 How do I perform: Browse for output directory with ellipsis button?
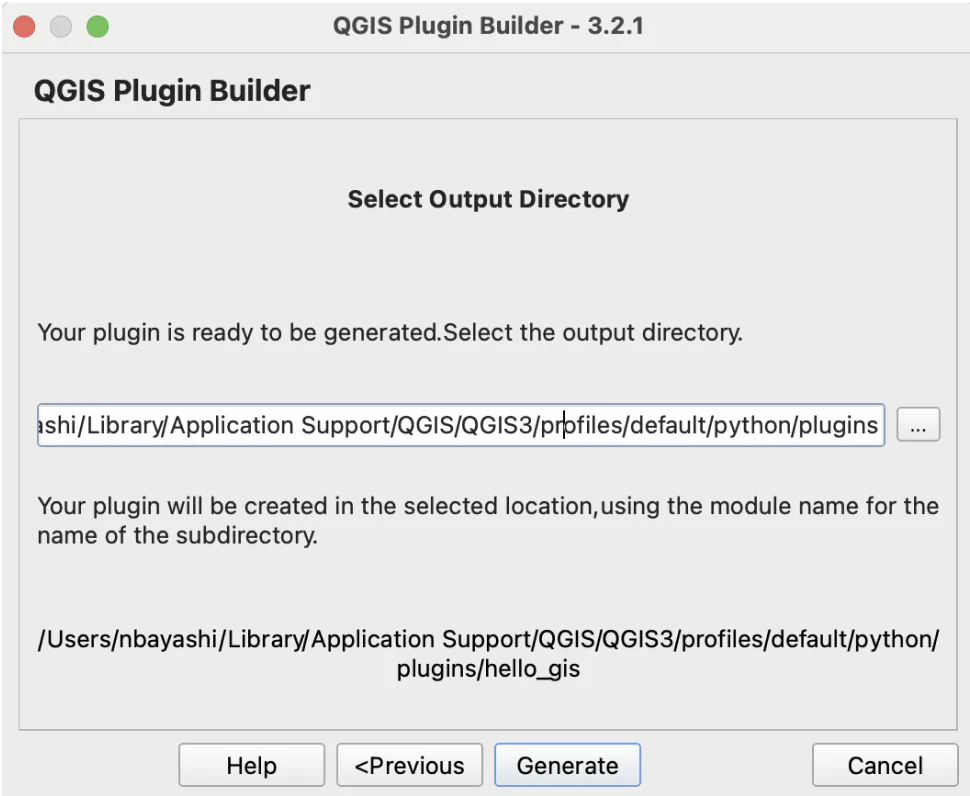tap(918, 424)
